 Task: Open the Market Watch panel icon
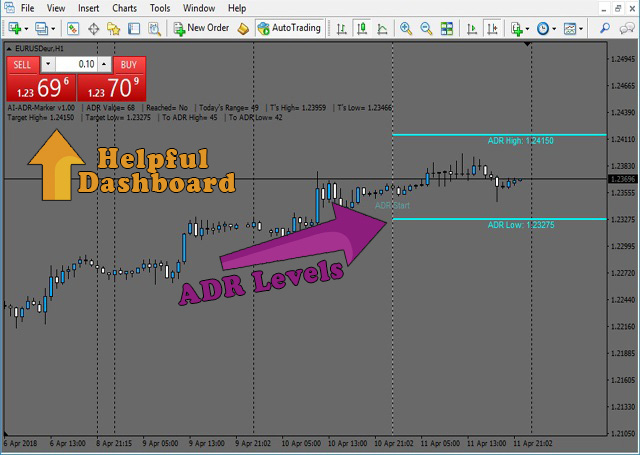coord(73,28)
